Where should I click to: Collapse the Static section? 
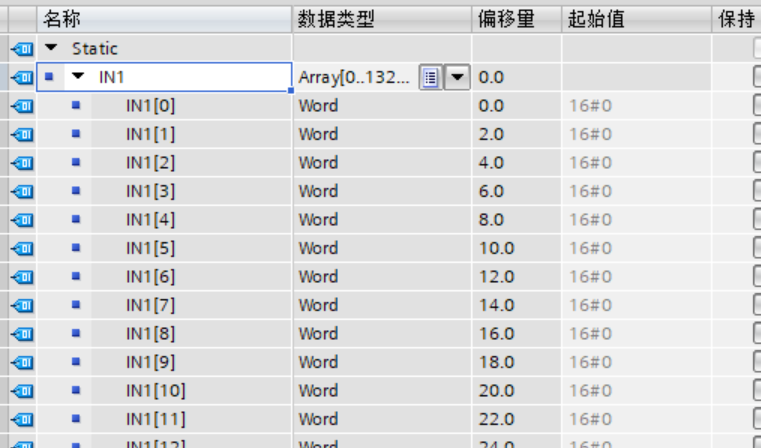(51, 48)
